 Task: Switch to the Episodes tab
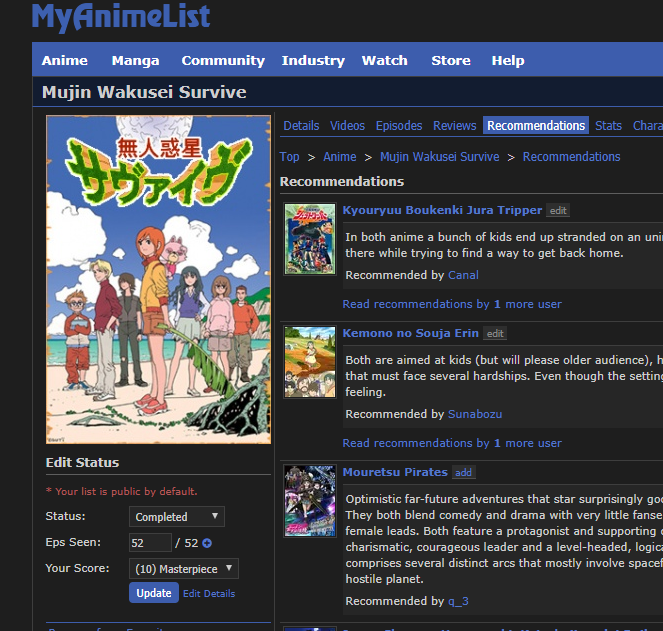coord(399,126)
